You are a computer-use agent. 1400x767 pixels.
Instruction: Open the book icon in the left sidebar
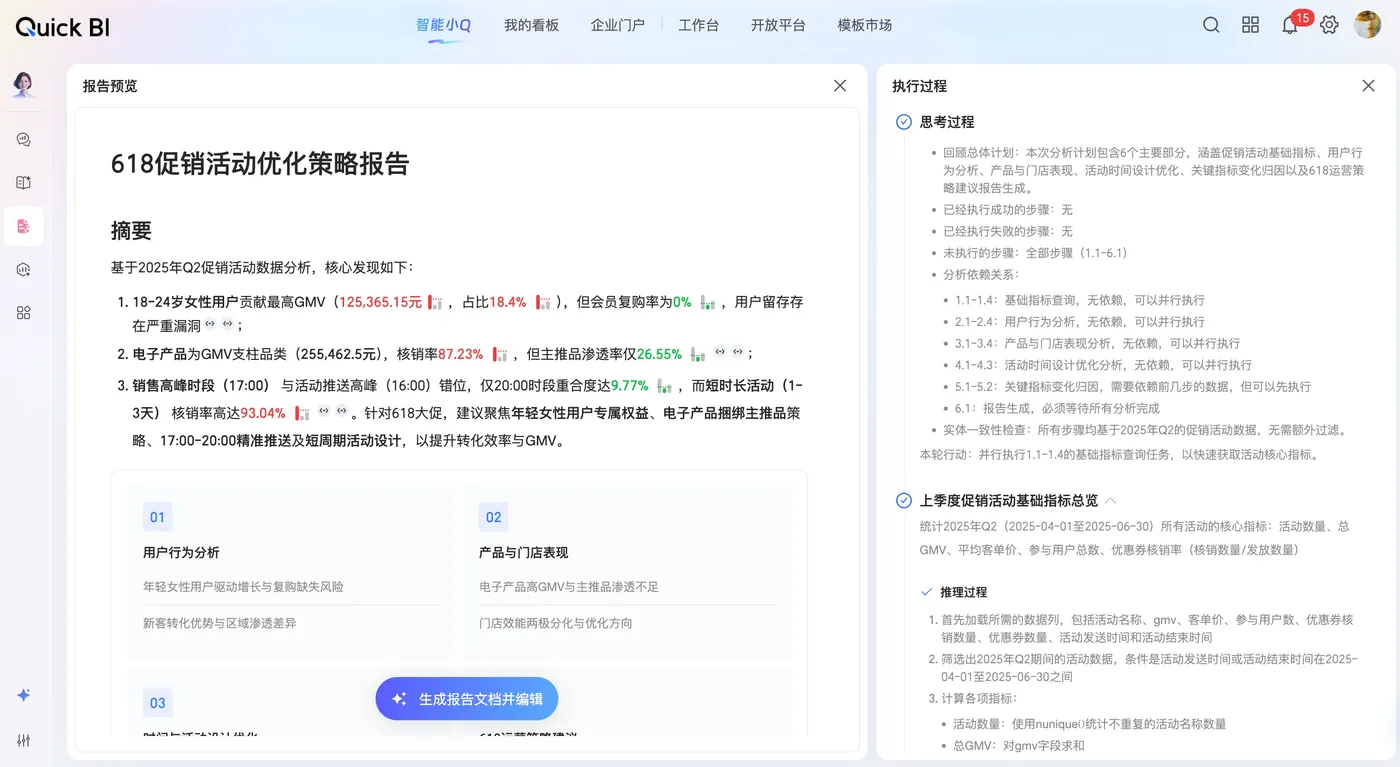coord(24,183)
